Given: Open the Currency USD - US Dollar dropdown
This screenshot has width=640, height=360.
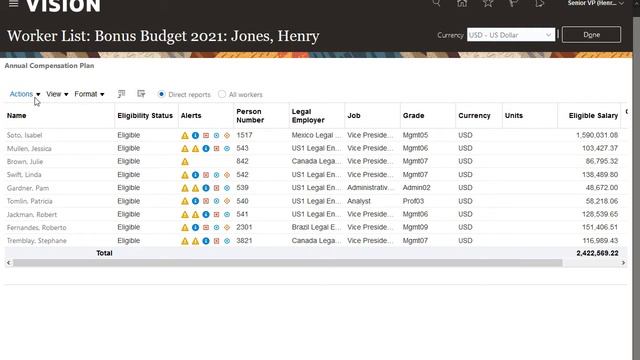Looking at the screenshot, I should click(x=511, y=35).
